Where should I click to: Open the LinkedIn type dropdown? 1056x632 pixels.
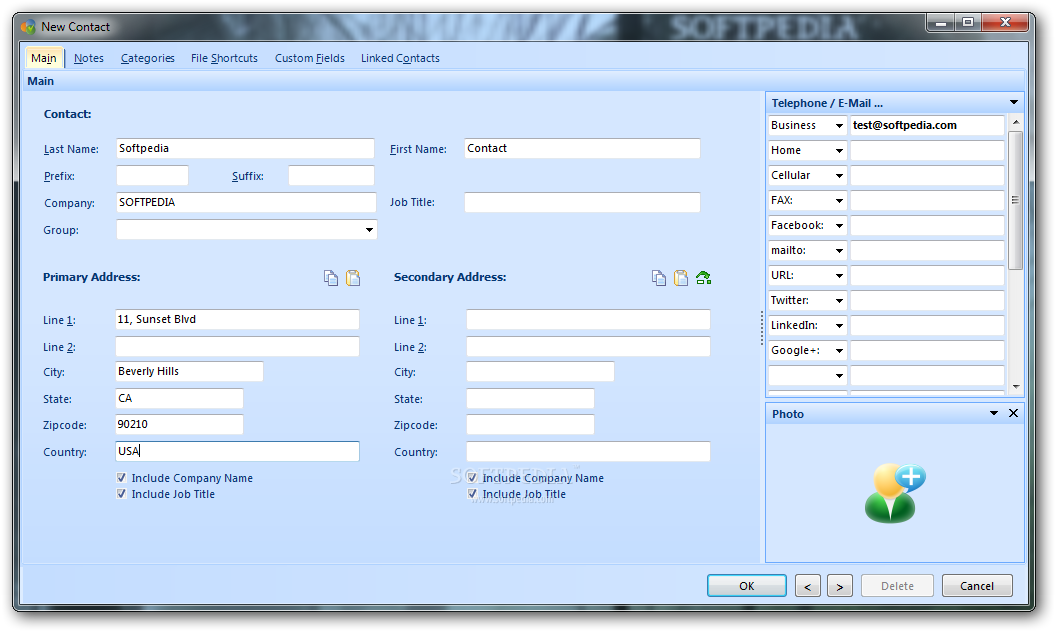tap(839, 325)
